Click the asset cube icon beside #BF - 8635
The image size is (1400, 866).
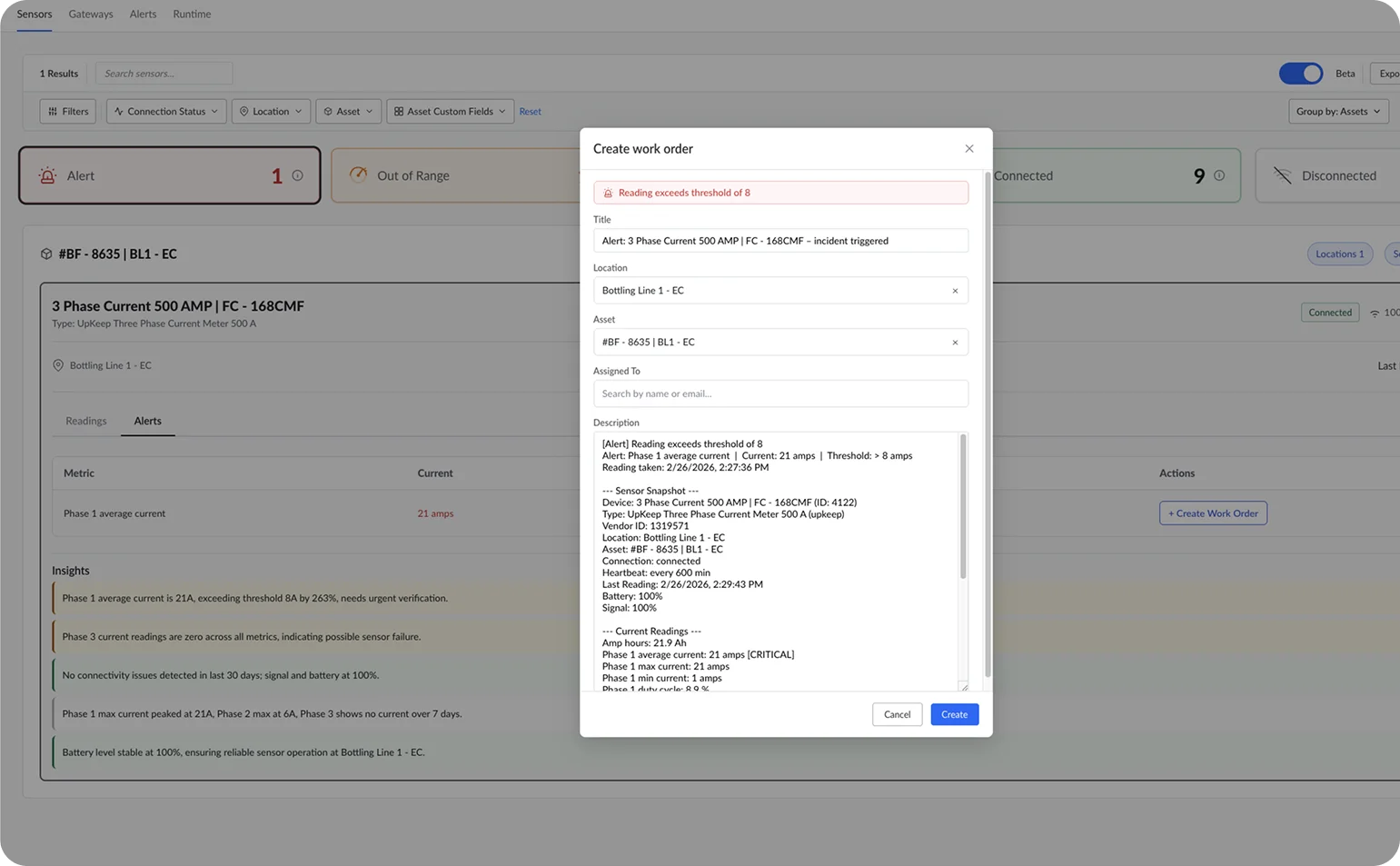coord(46,254)
